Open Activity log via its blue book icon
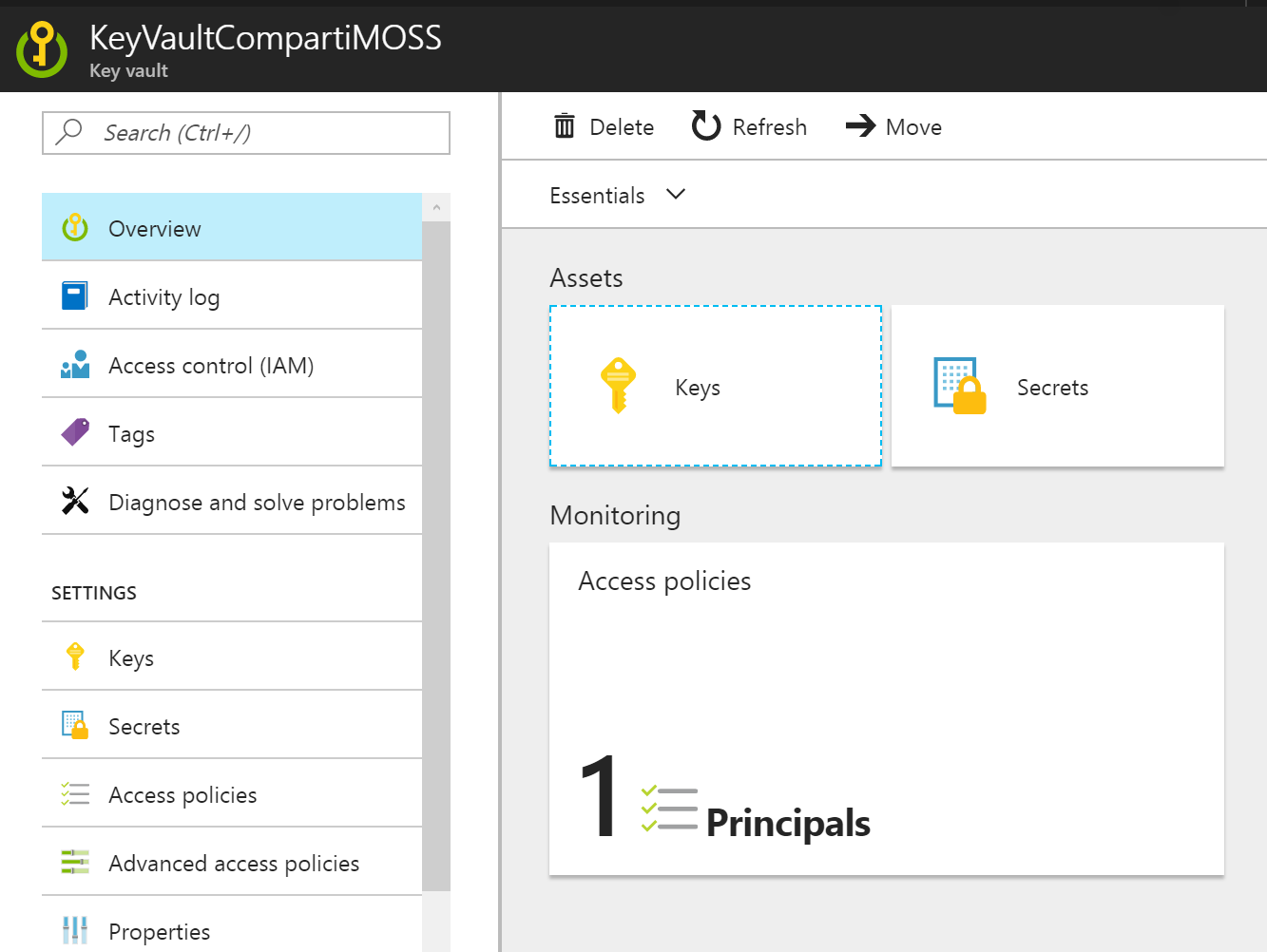Viewport: 1267px width, 952px height. 74,296
